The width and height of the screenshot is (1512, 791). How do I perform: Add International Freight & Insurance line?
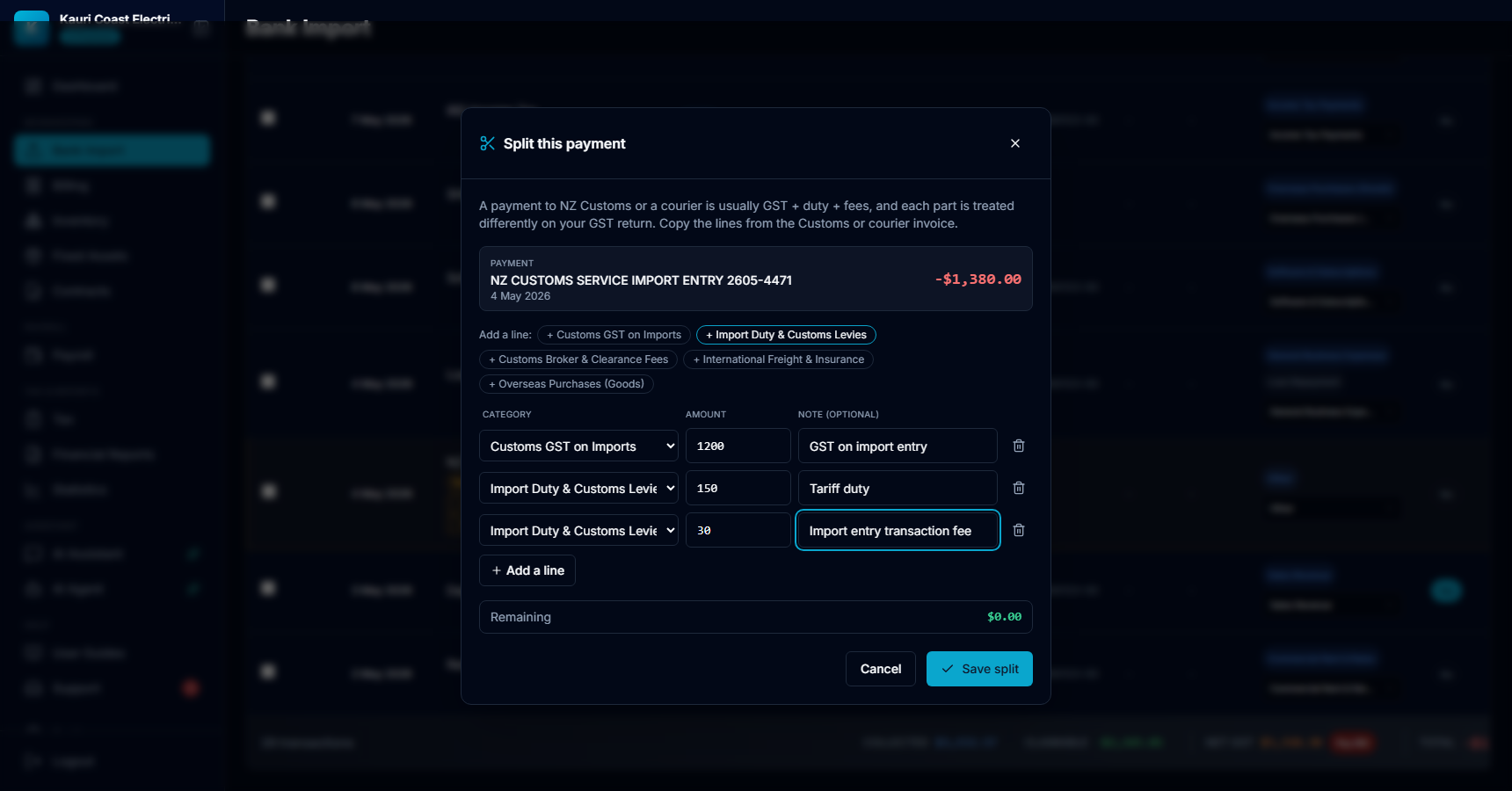(x=778, y=359)
